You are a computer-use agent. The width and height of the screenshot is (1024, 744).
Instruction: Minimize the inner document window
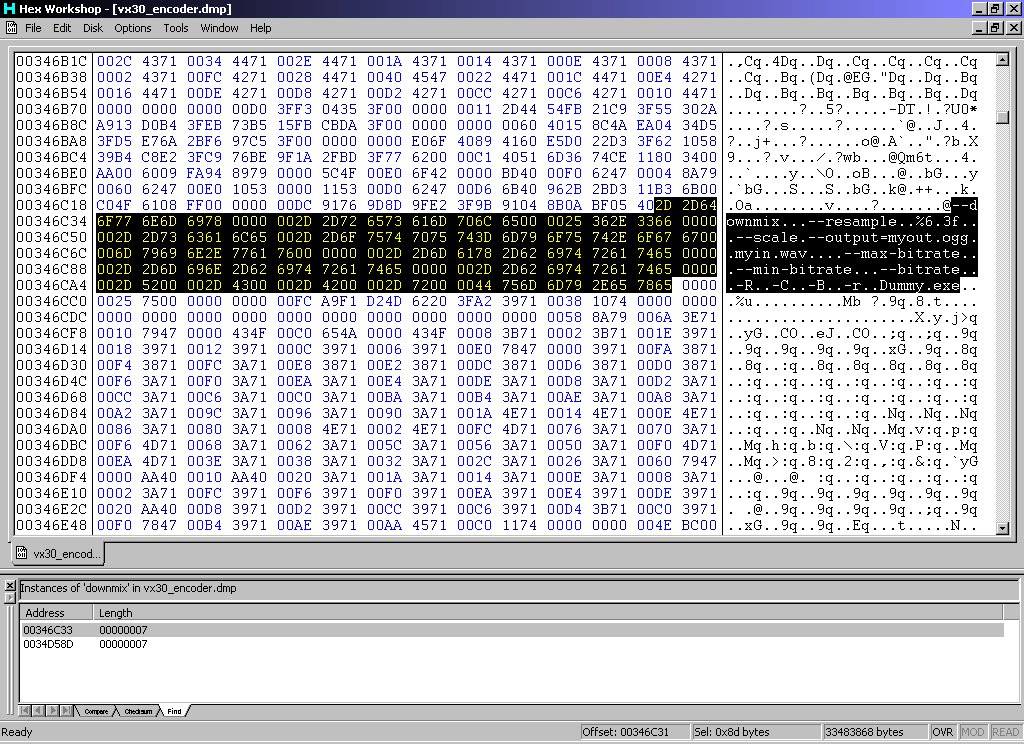pos(980,28)
